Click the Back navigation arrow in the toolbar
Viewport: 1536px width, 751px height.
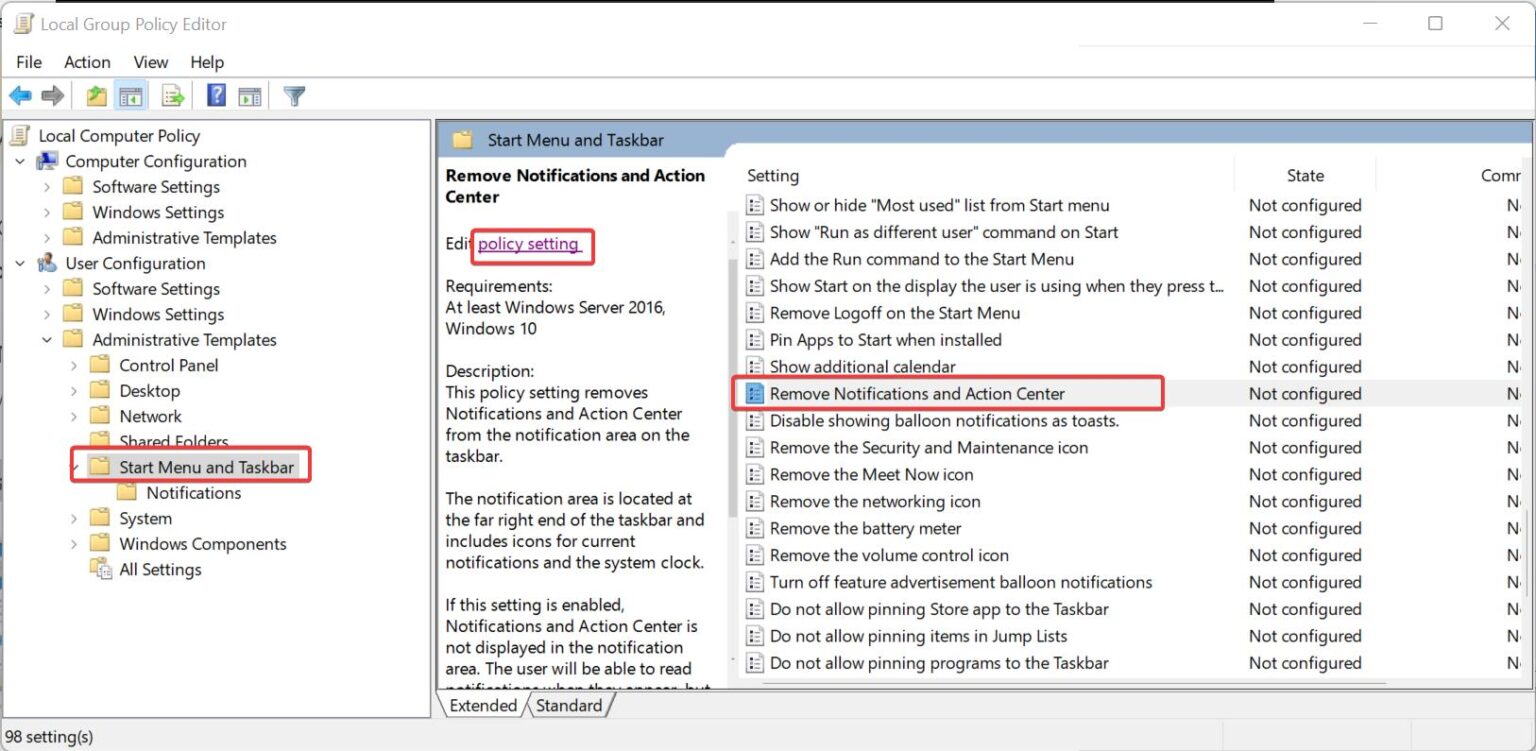(20, 95)
